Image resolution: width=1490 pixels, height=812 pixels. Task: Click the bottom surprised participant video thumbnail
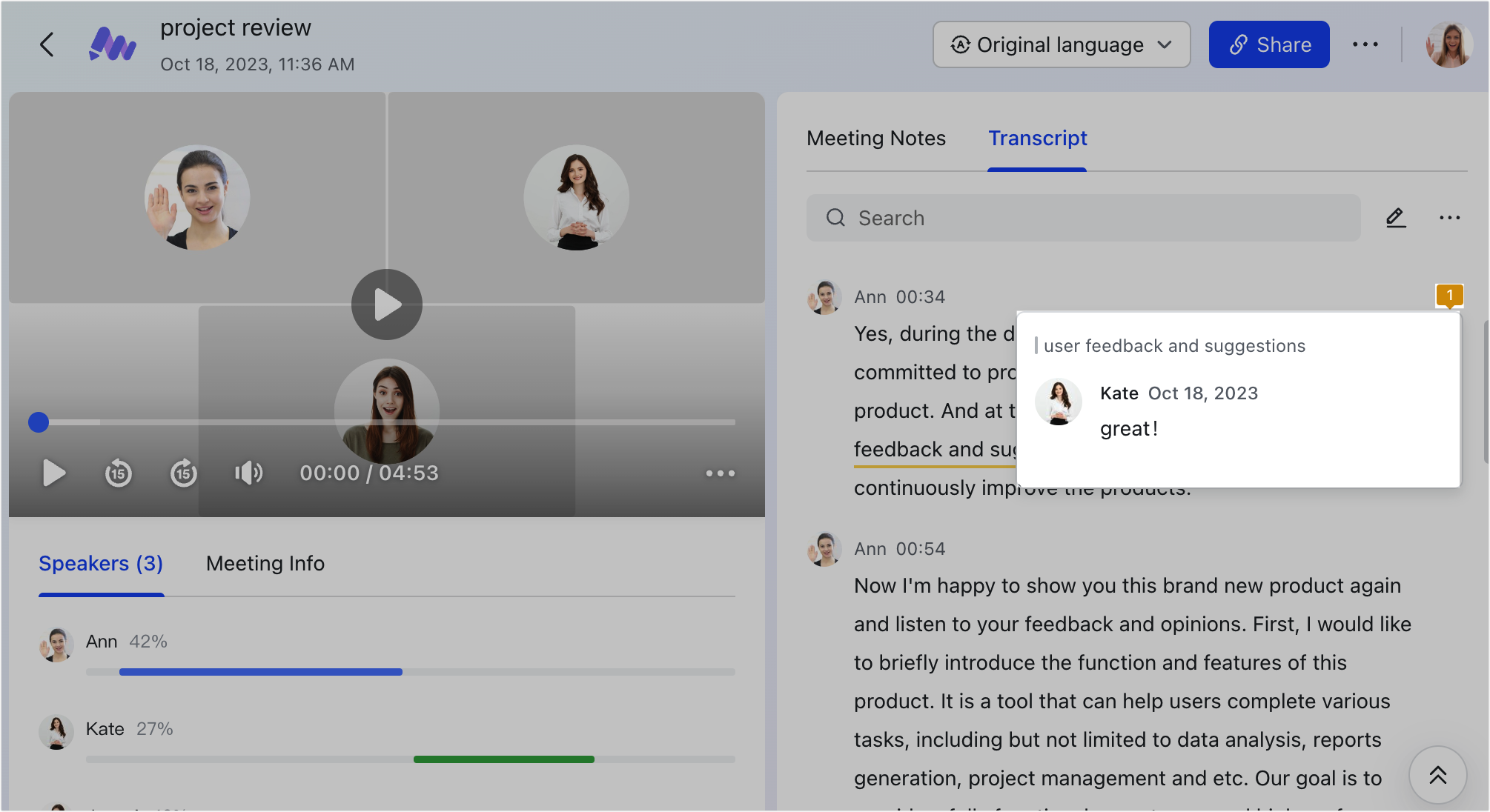[x=387, y=411]
